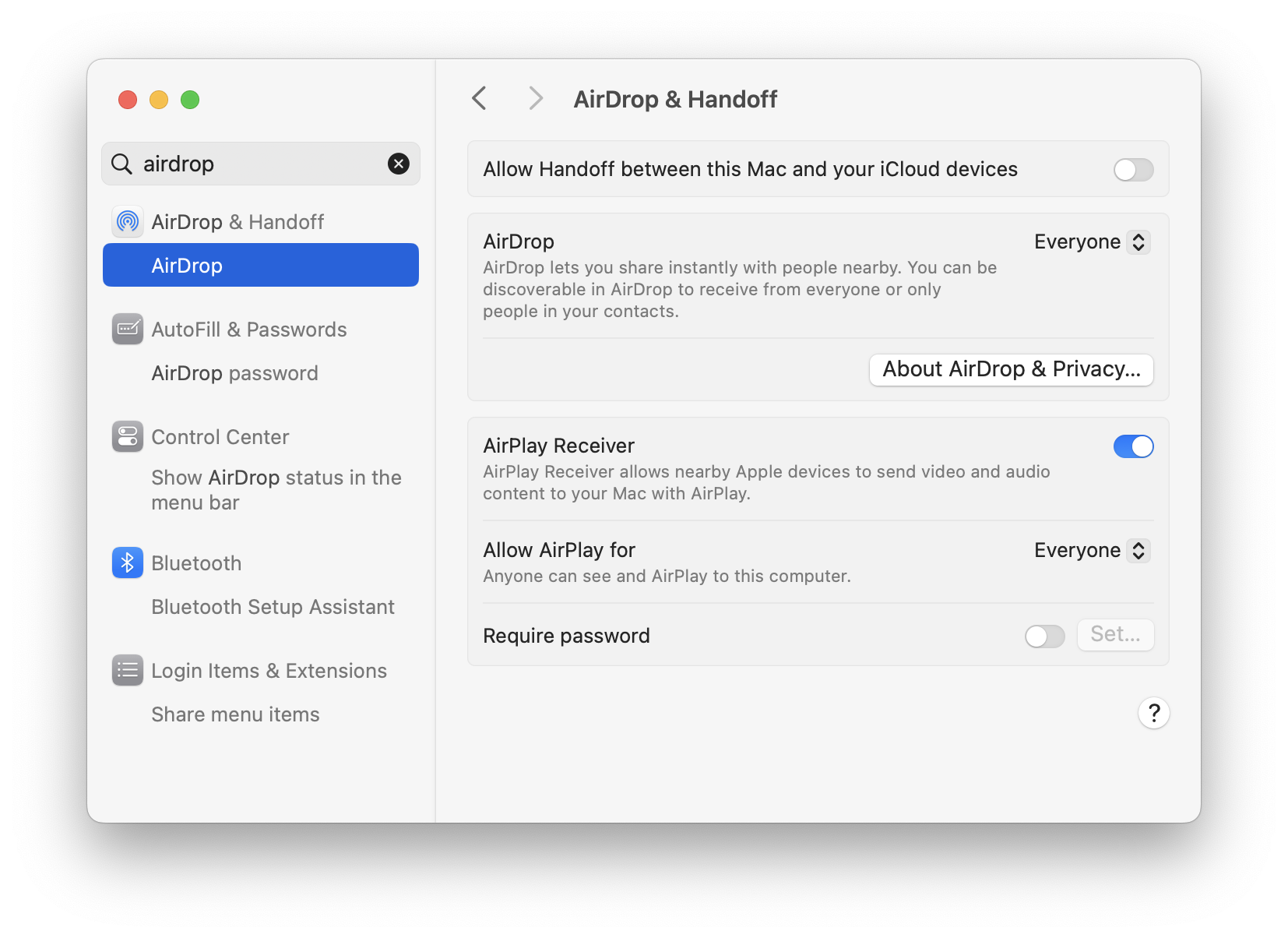Enable Allow Handoff between Mac and iCloud devices
The width and height of the screenshot is (1288, 938).
tap(1133, 170)
